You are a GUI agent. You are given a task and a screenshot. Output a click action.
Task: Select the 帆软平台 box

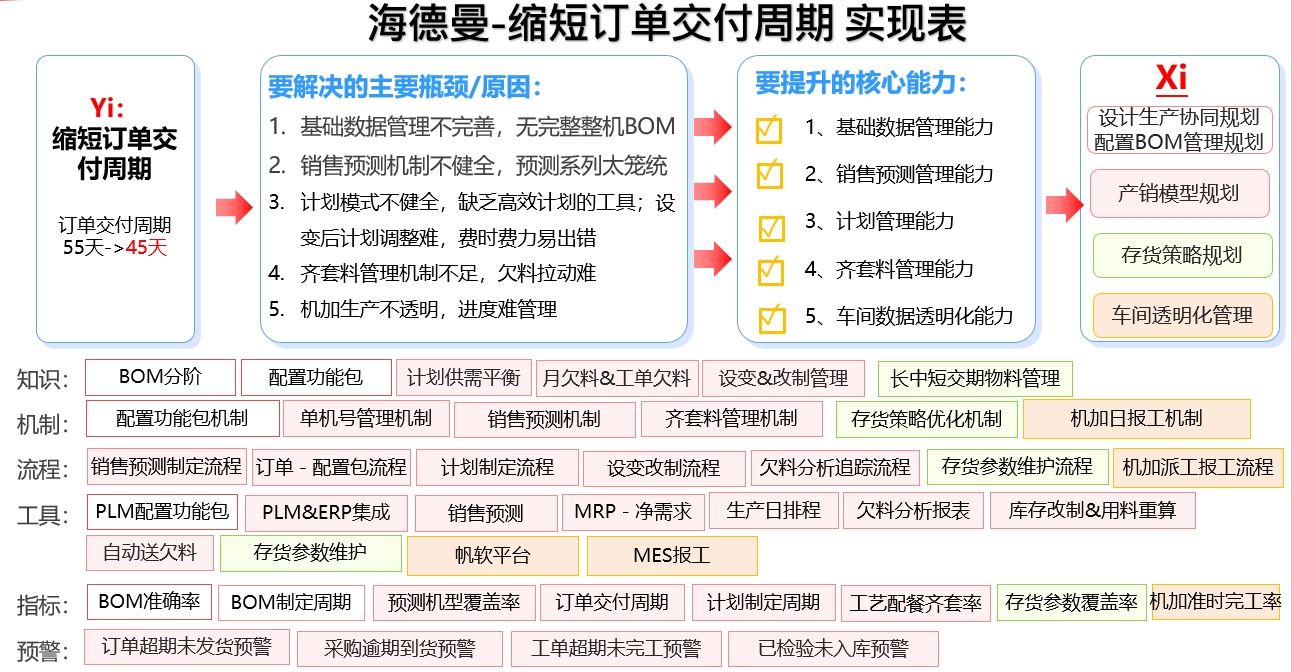[x=493, y=556]
